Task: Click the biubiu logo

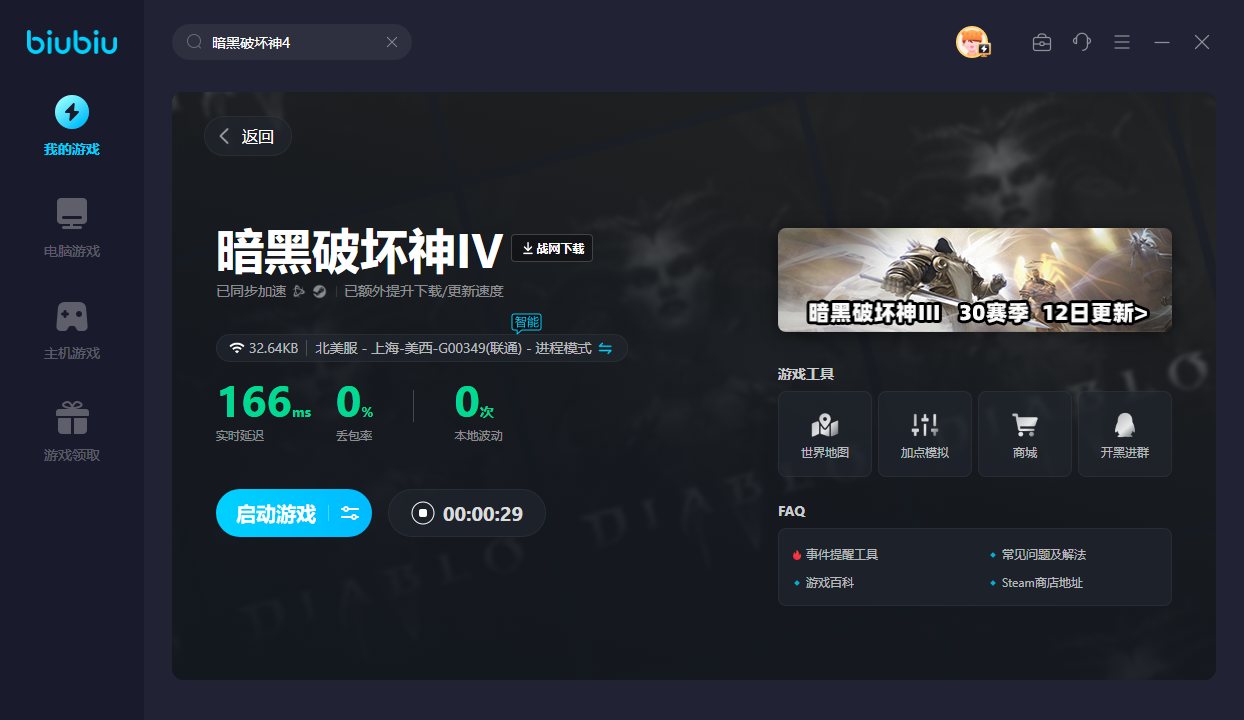Action: (x=72, y=42)
